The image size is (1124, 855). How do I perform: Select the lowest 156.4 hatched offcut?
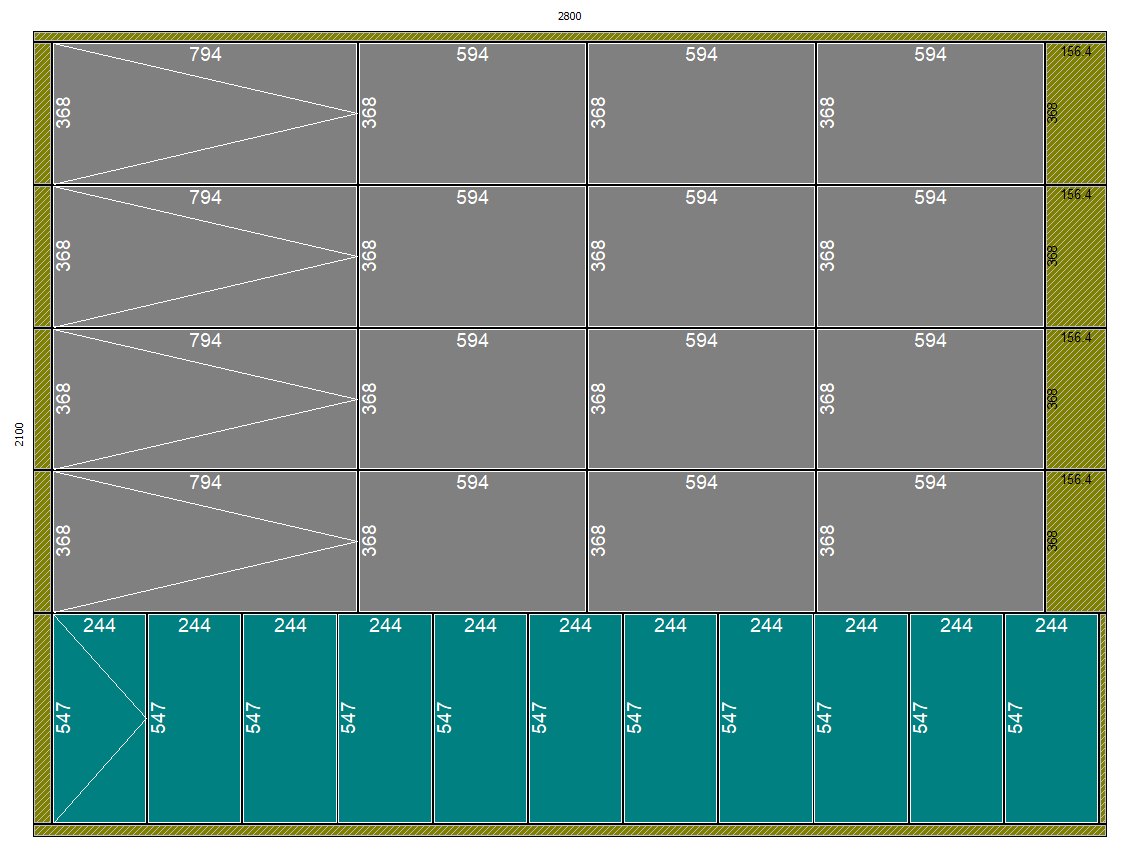1076,542
